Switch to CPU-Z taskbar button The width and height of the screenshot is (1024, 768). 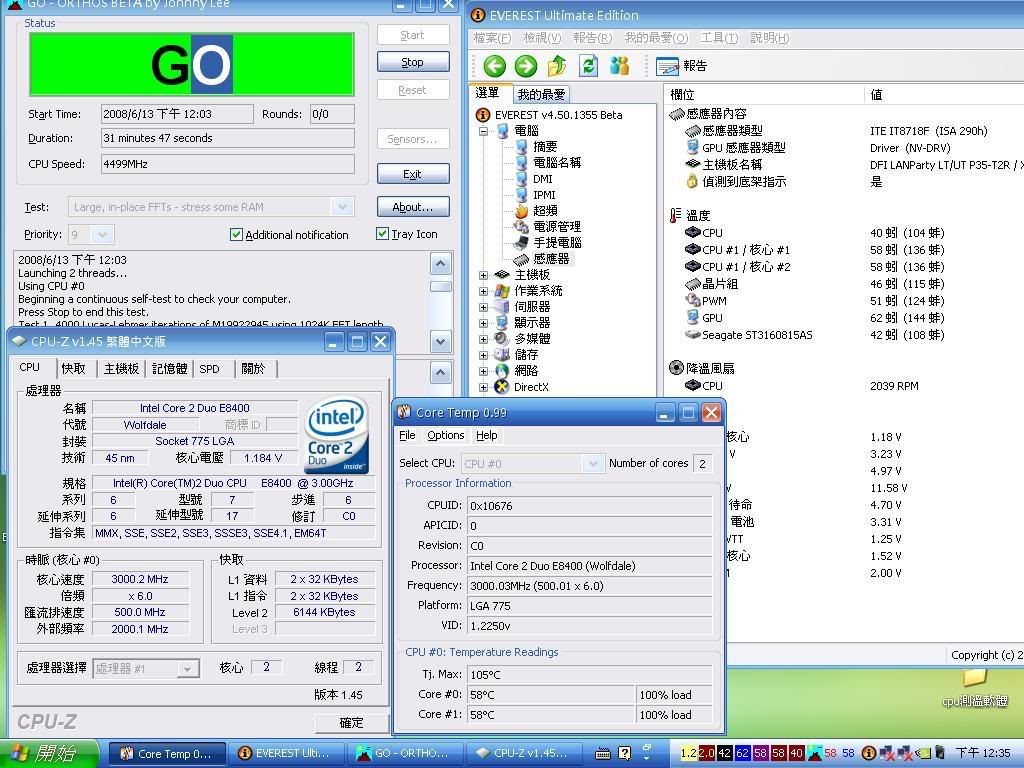pyautogui.click(x=522, y=754)
